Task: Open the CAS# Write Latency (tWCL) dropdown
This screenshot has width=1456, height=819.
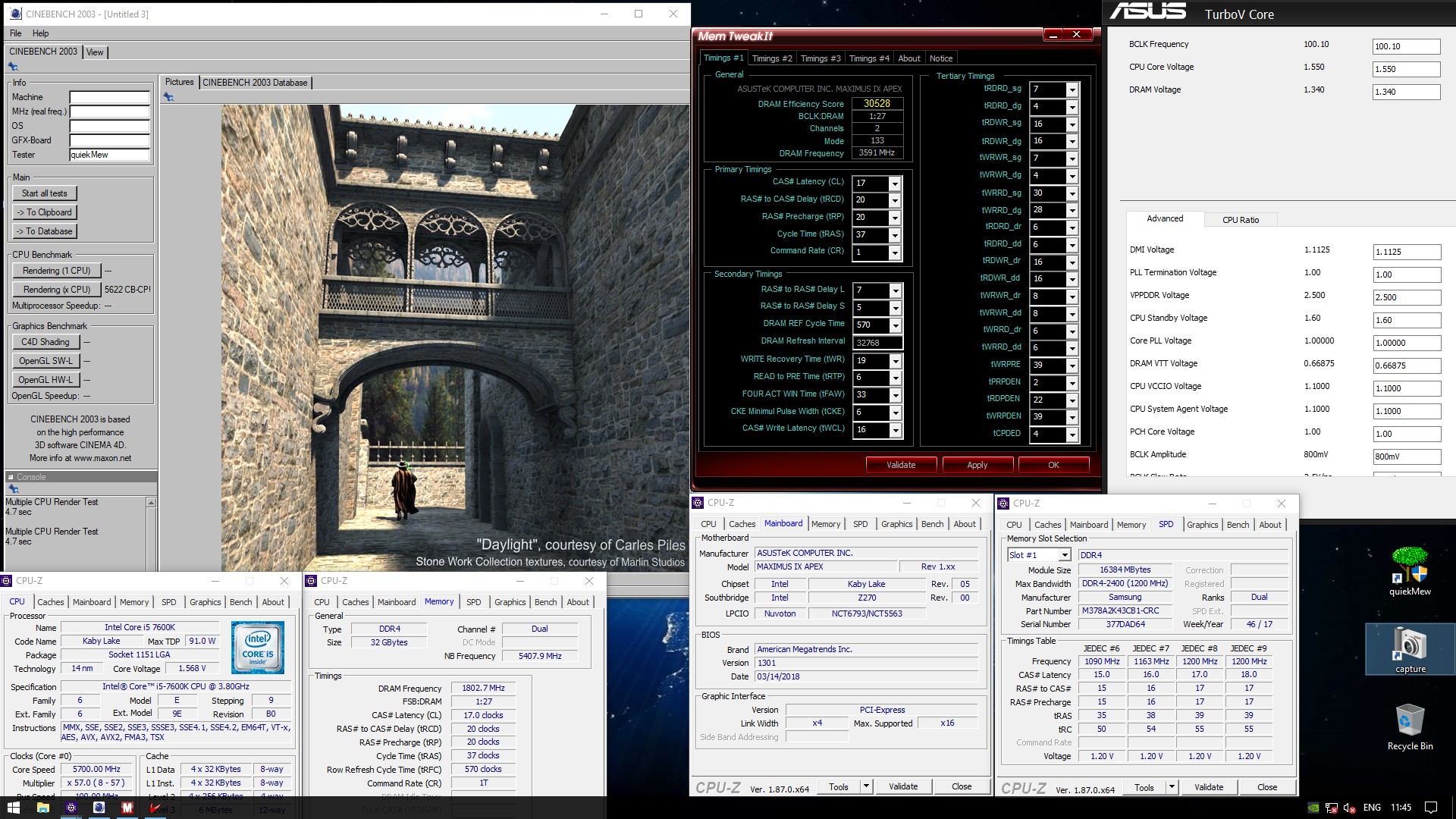Action: coord(895,431)
